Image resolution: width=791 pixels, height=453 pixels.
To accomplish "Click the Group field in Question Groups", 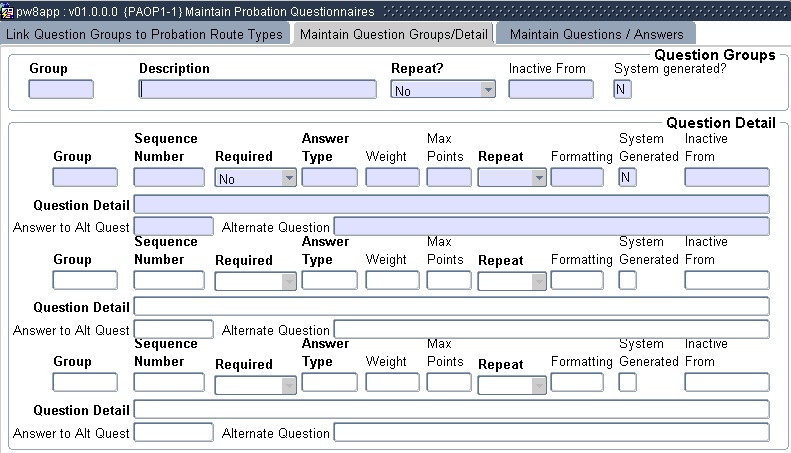I will point(61,89).
